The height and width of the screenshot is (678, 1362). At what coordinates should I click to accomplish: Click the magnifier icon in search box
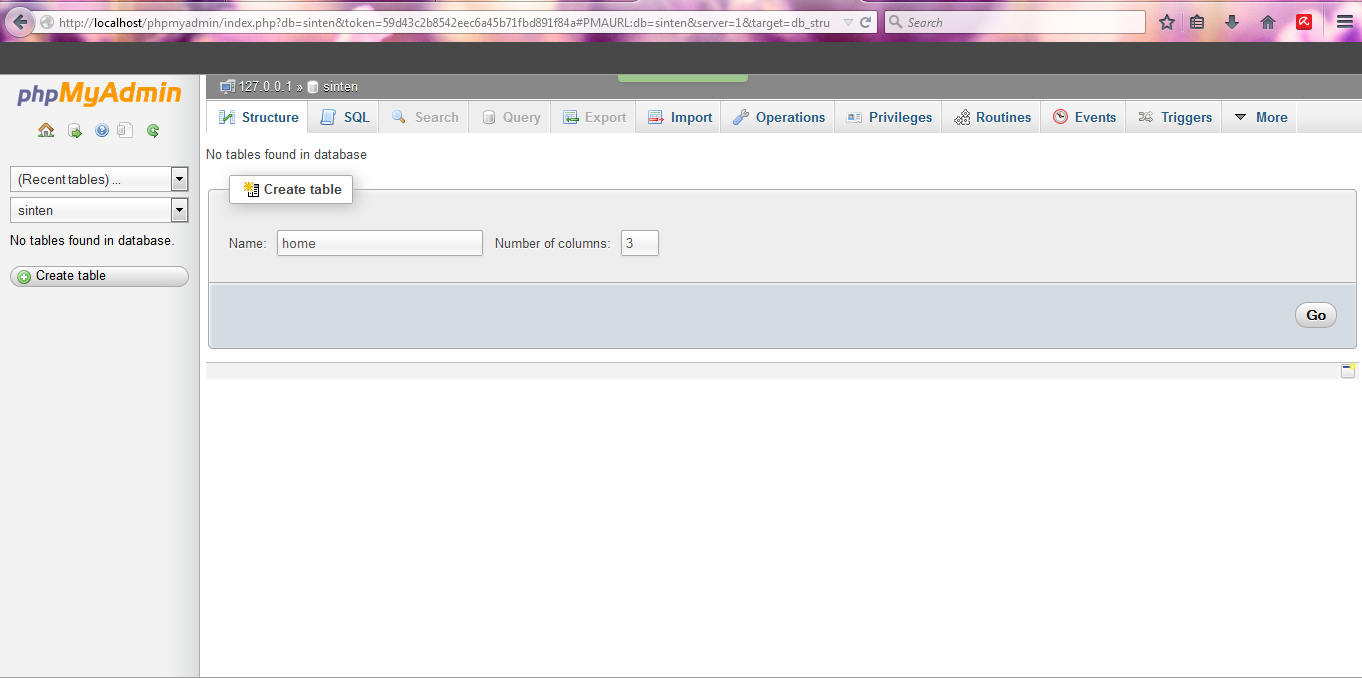[896, 22]
